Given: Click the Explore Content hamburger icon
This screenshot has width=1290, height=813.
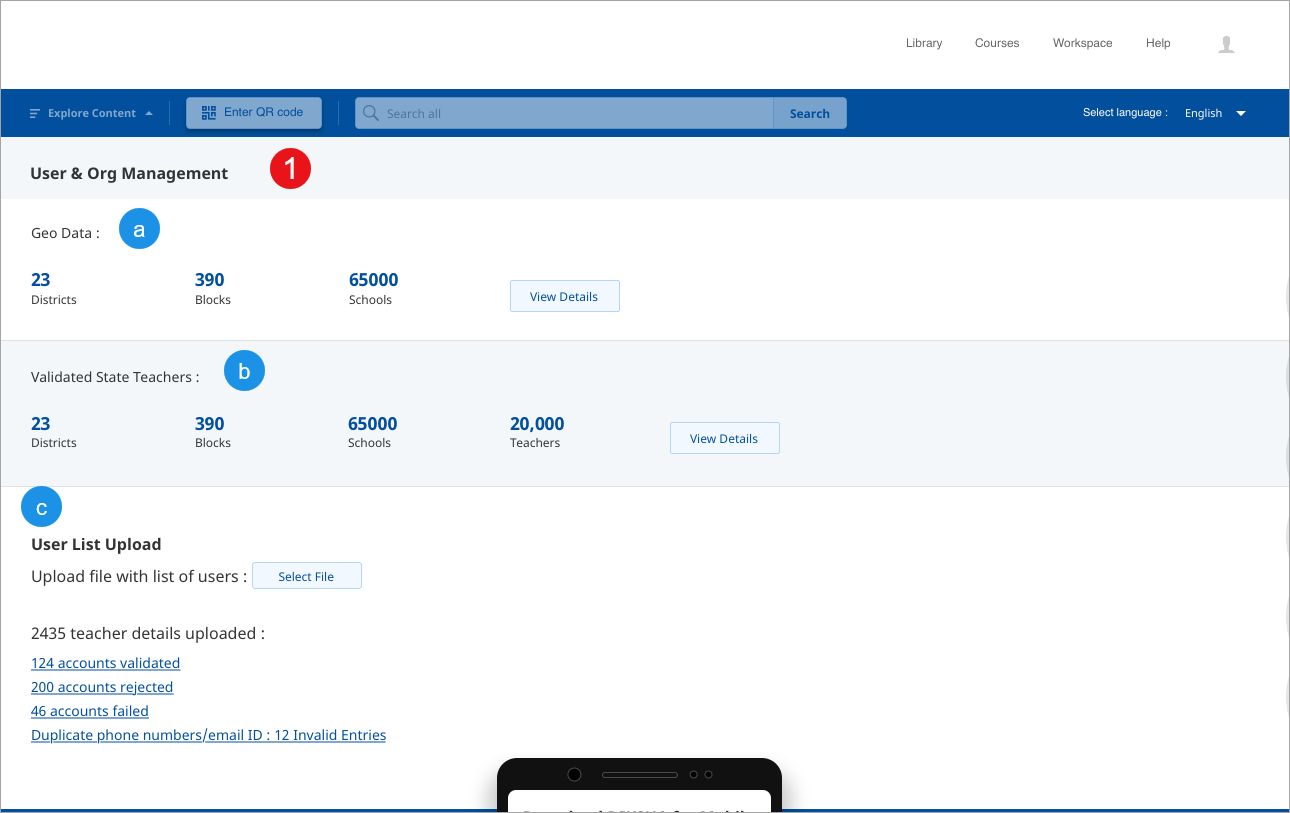Looking at the screenshot, I should click(35, 114).
